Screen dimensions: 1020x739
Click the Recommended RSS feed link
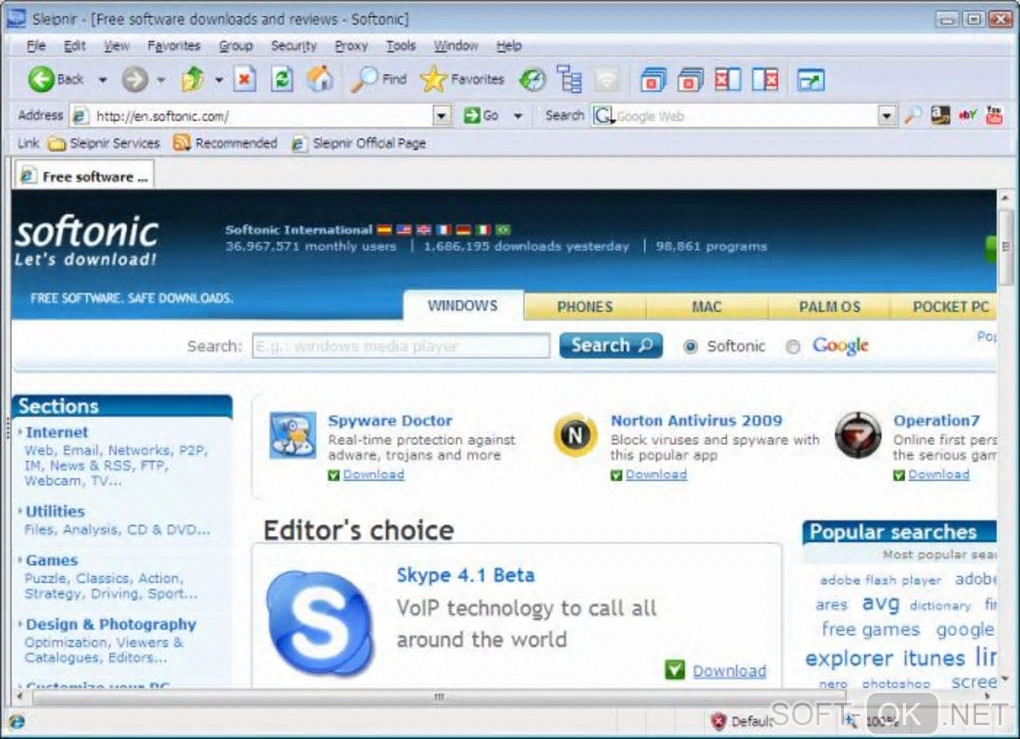(225, 143)
